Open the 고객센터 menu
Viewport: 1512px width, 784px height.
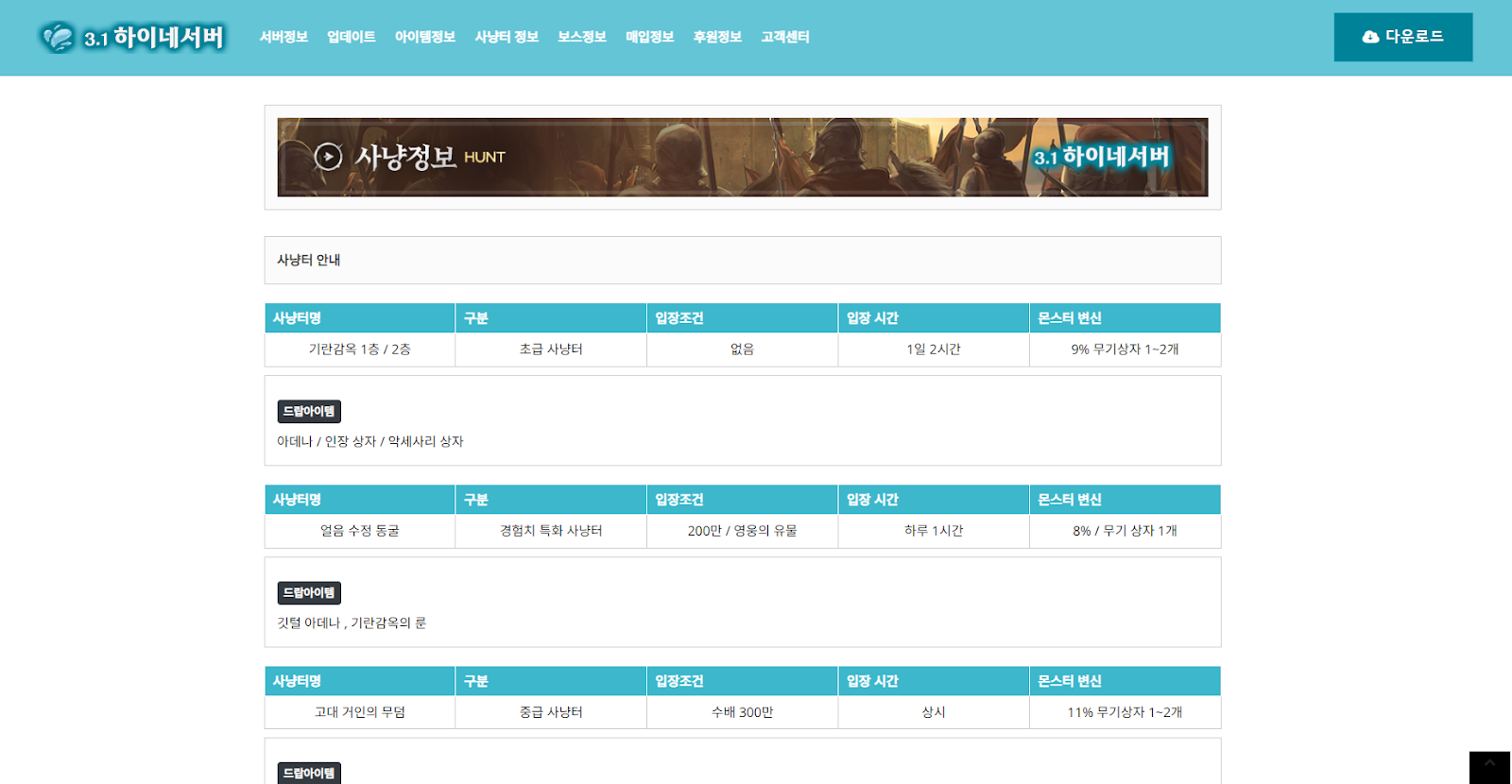(x=785, y=37)
